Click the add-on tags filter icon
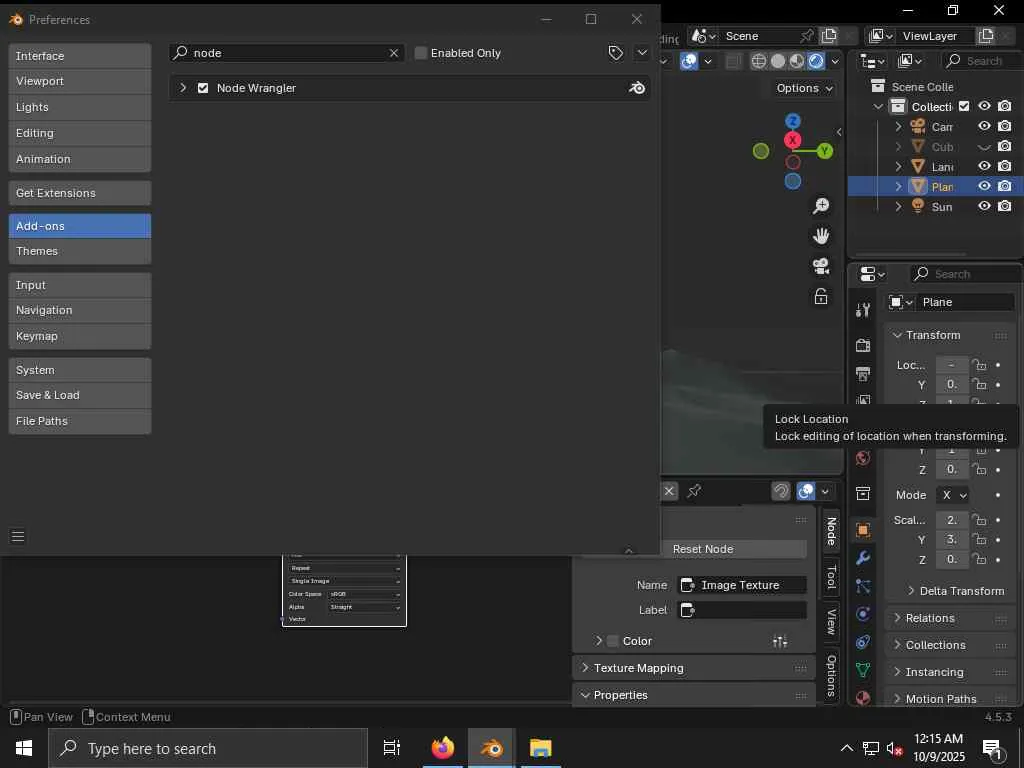Screen dimensions: 1024x768 pos(615,53)
